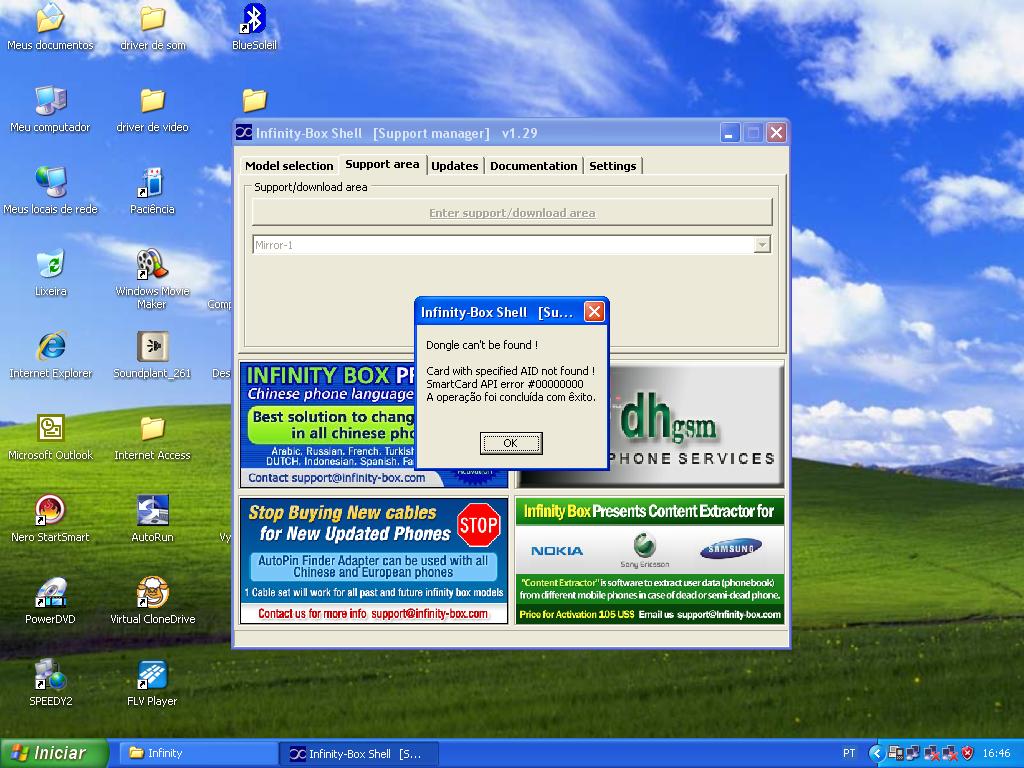Open the Virtual CloneDrive icon
Image resolution: width=1024 pixels, height=768 pixels.
click(x=153, y=601)
